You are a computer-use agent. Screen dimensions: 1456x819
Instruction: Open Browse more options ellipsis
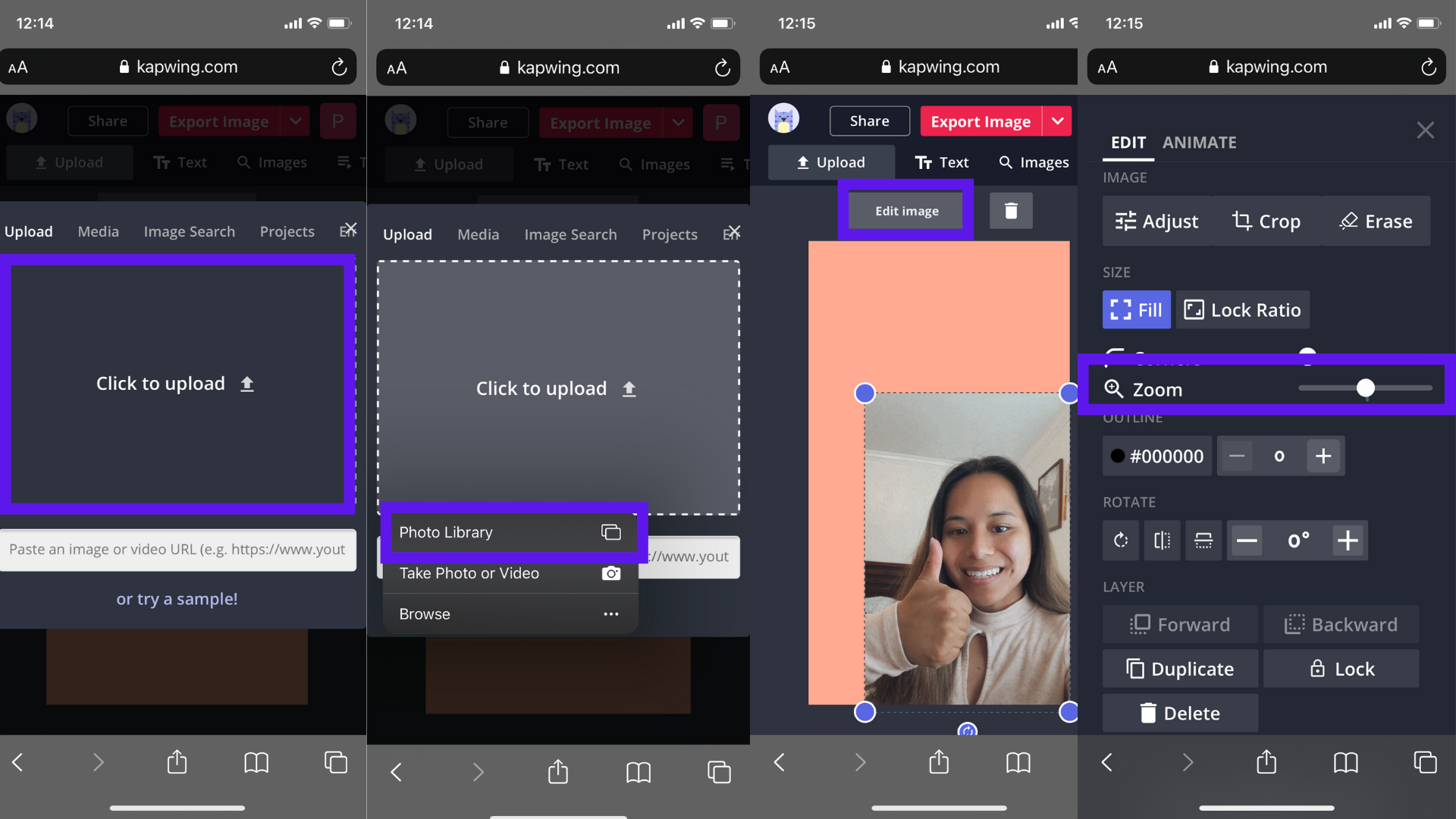tap(610, 614)
